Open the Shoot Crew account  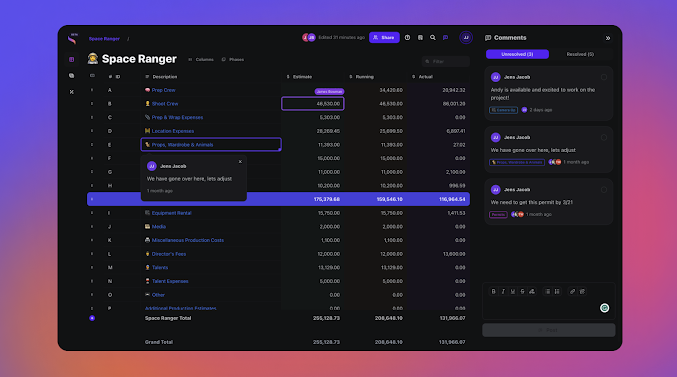coord(165,104)
